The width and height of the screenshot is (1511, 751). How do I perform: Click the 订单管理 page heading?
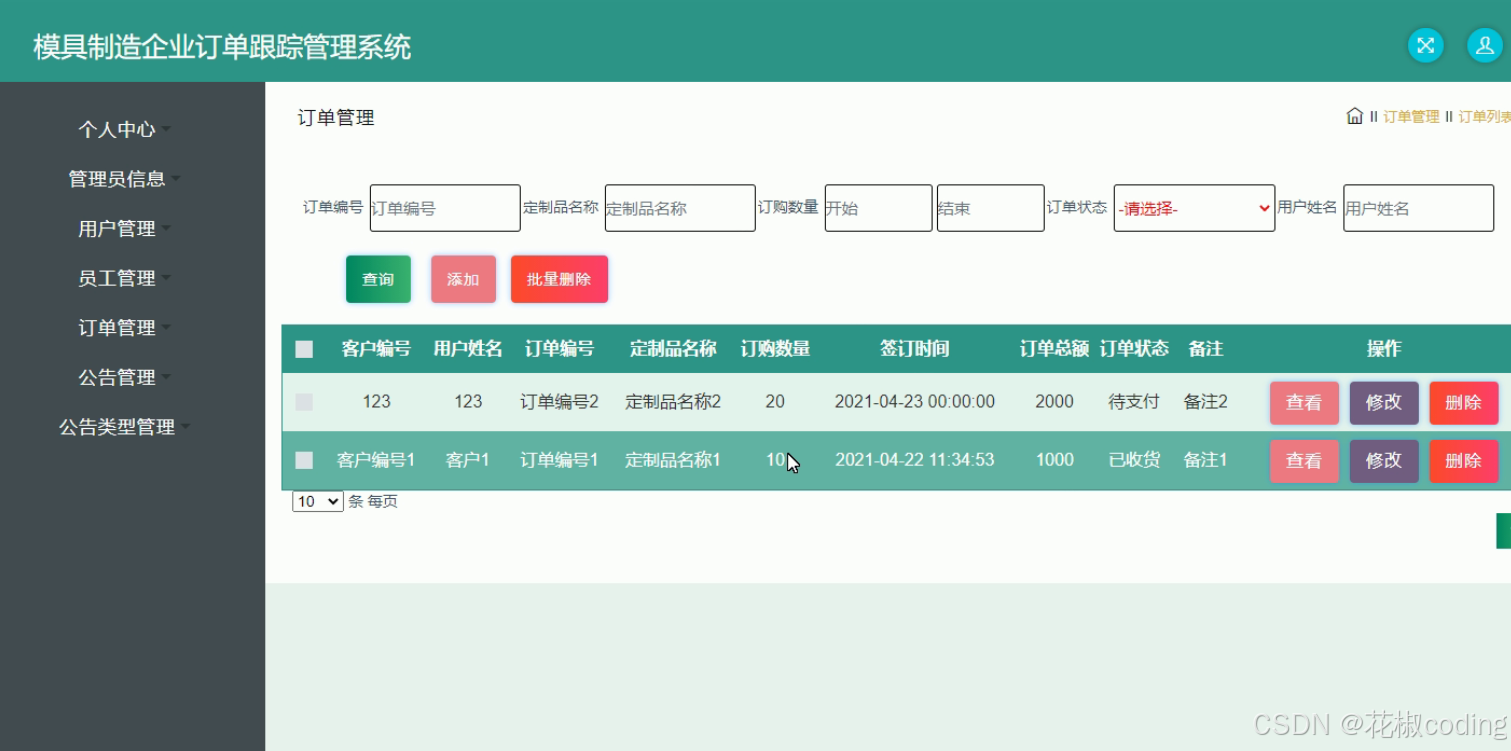(x=336, y=118)
